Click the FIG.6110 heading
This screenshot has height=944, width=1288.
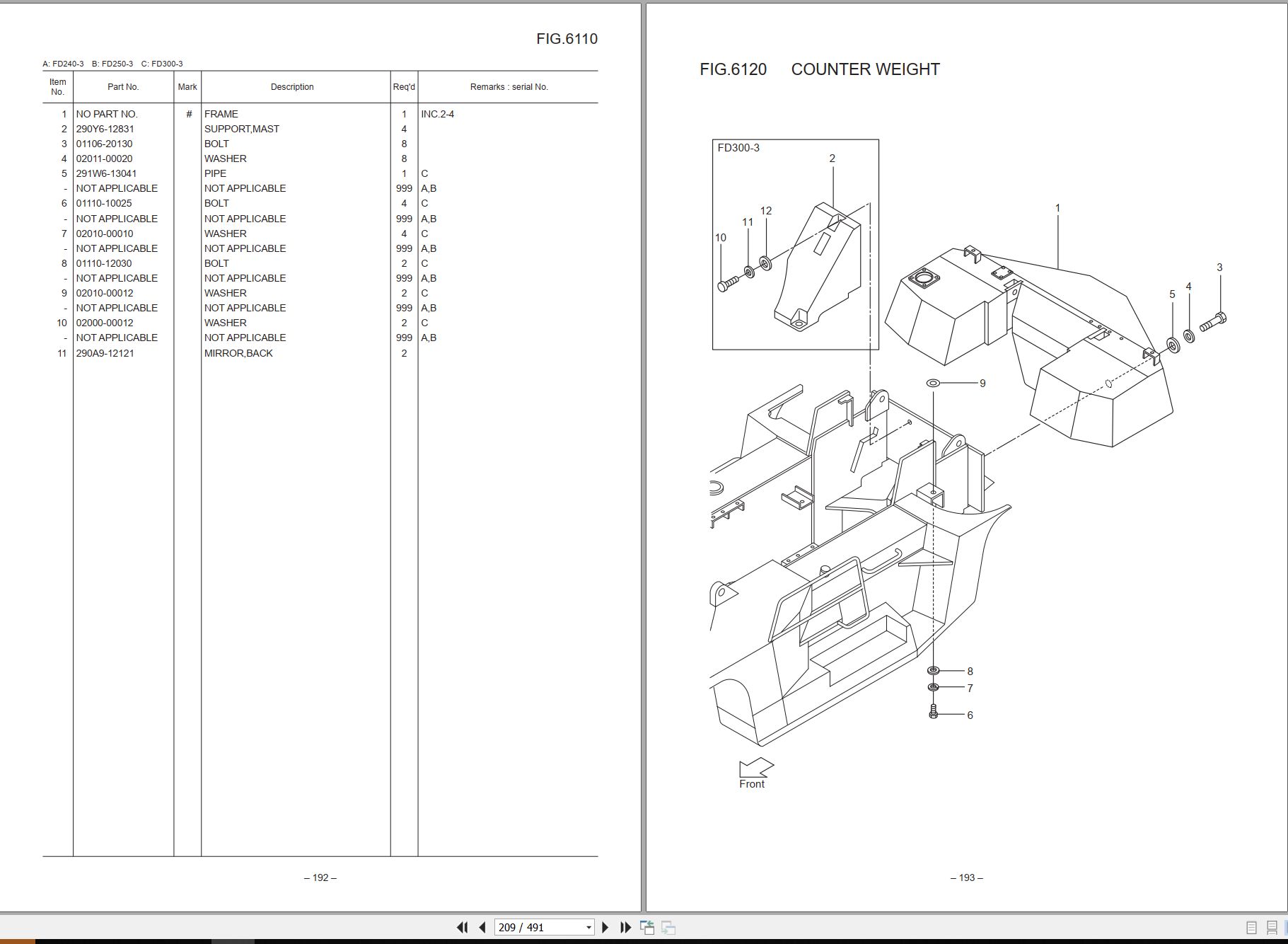(567, 39)
